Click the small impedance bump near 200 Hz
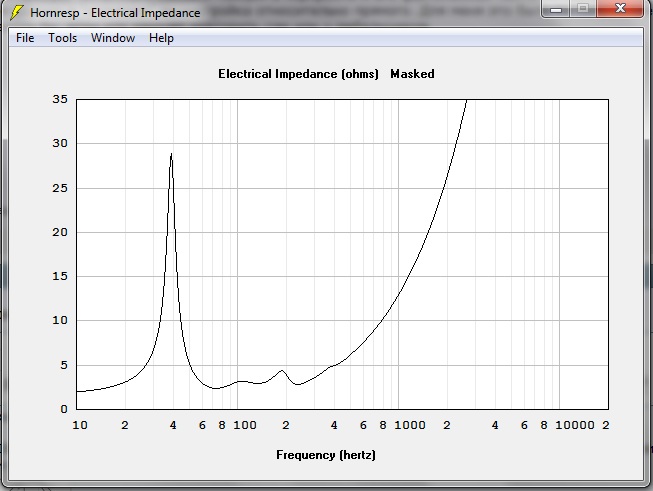This screenshot has width=653, height=491. tap(282, 370)
